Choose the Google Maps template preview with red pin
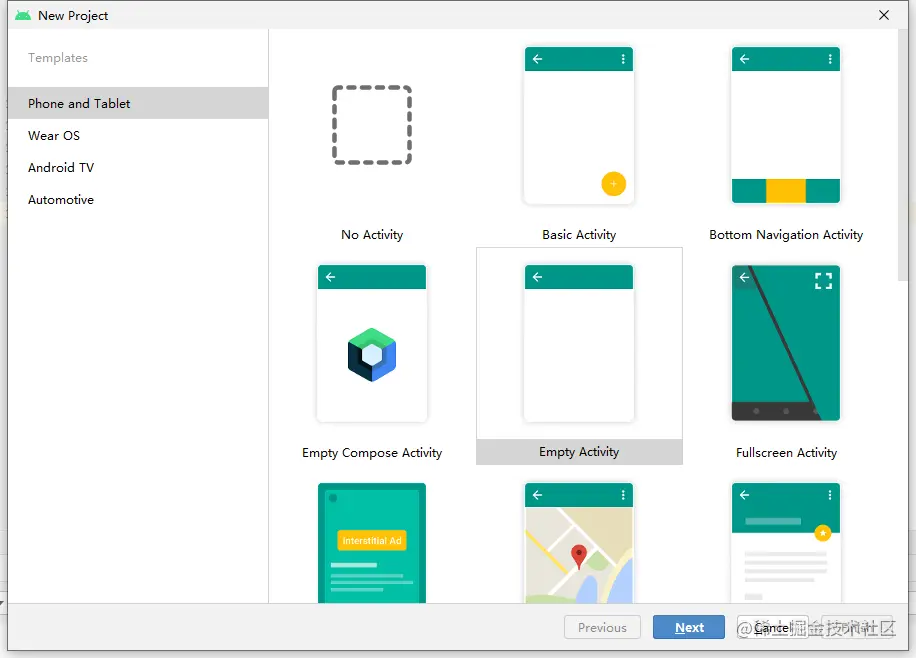The image size is (916, 658). pos(579,543)
